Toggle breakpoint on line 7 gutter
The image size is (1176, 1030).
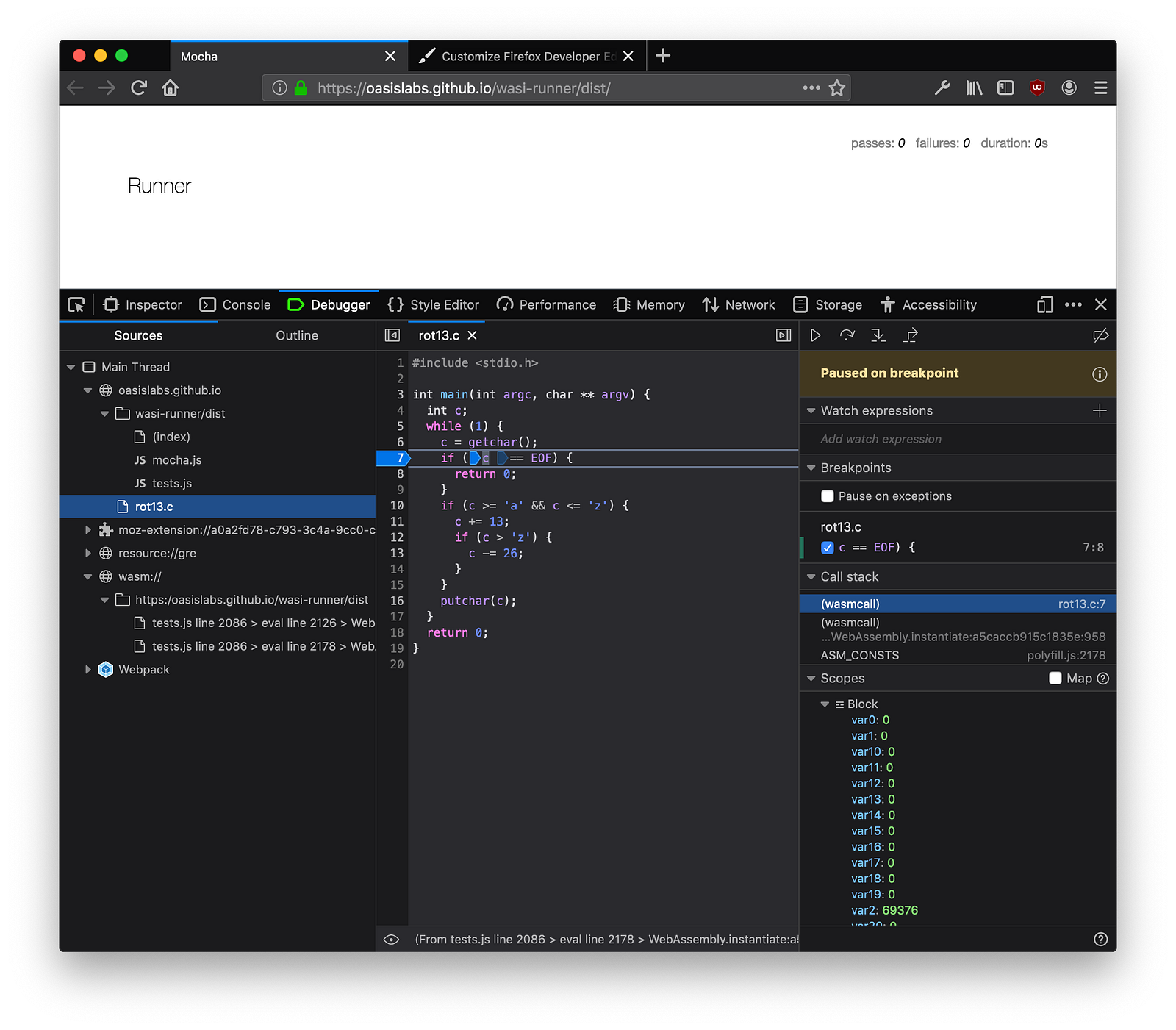(394, 458)
